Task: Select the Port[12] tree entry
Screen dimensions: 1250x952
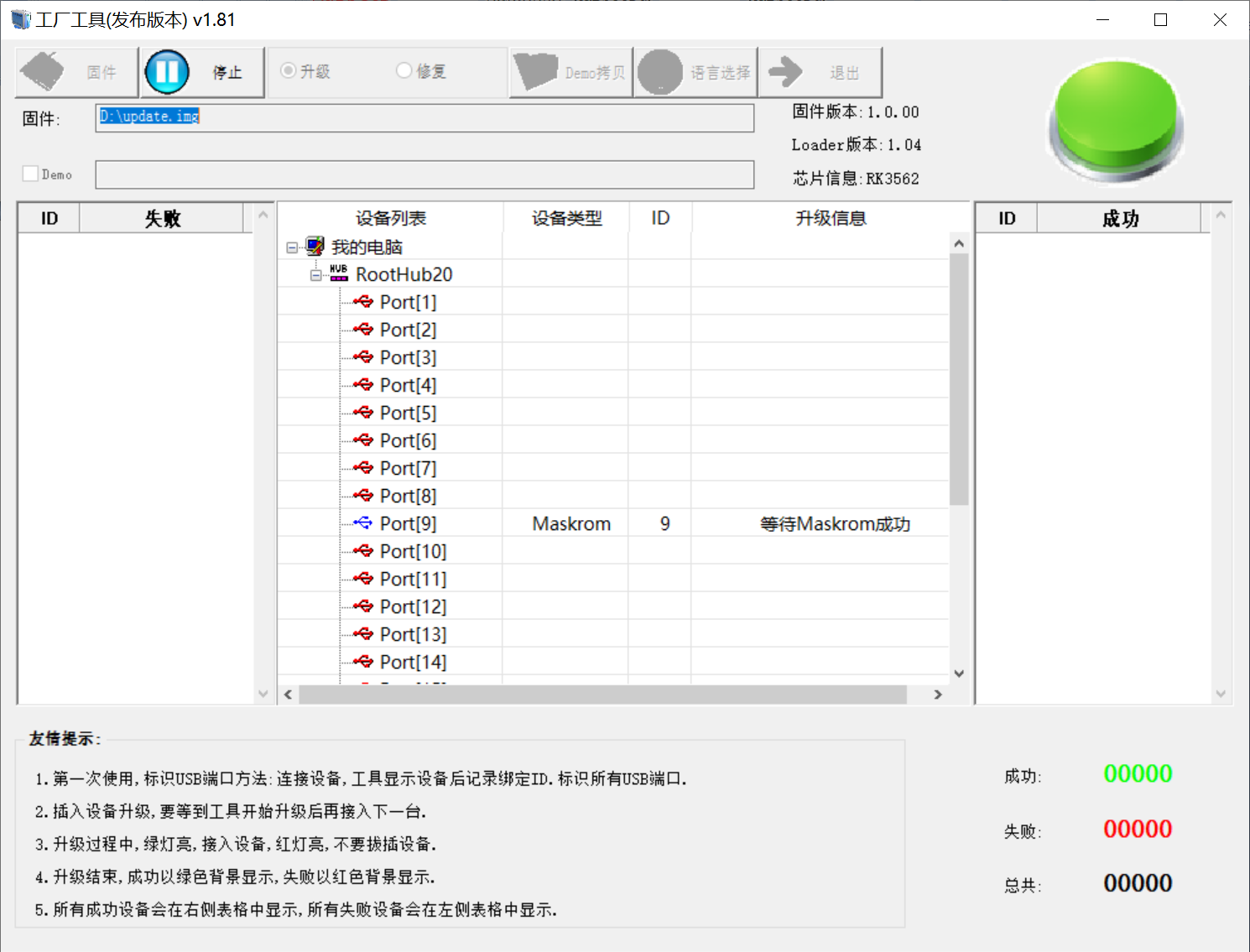Action: [413, 606]
